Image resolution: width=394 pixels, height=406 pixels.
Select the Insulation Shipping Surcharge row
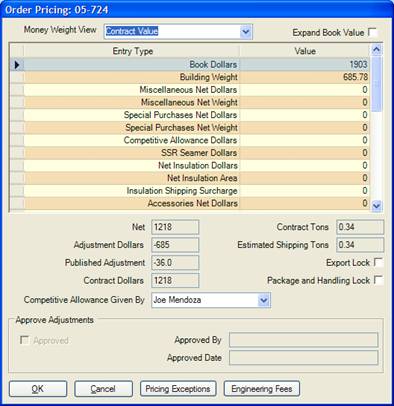coord(190,191)
